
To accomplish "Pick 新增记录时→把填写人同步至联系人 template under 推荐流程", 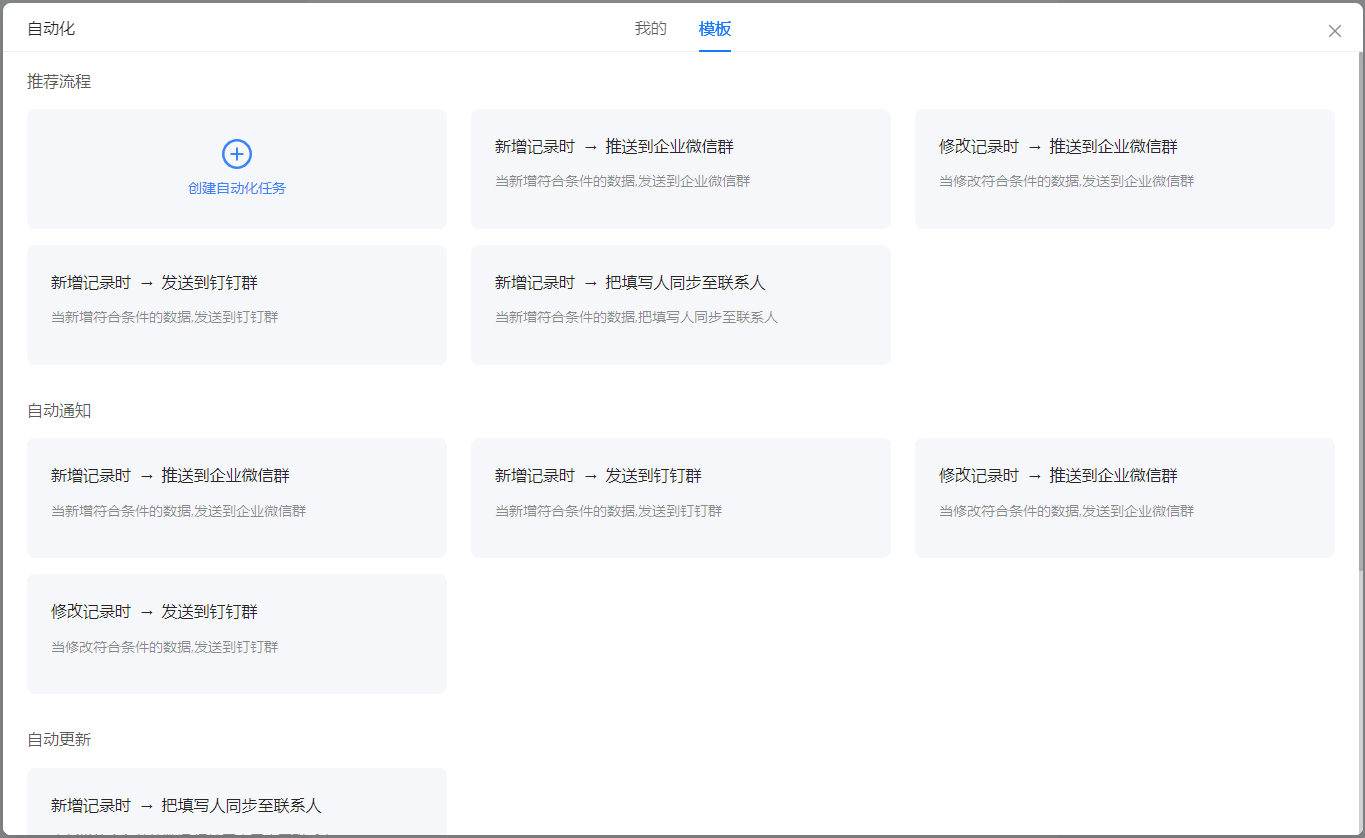I will [681, 305].
